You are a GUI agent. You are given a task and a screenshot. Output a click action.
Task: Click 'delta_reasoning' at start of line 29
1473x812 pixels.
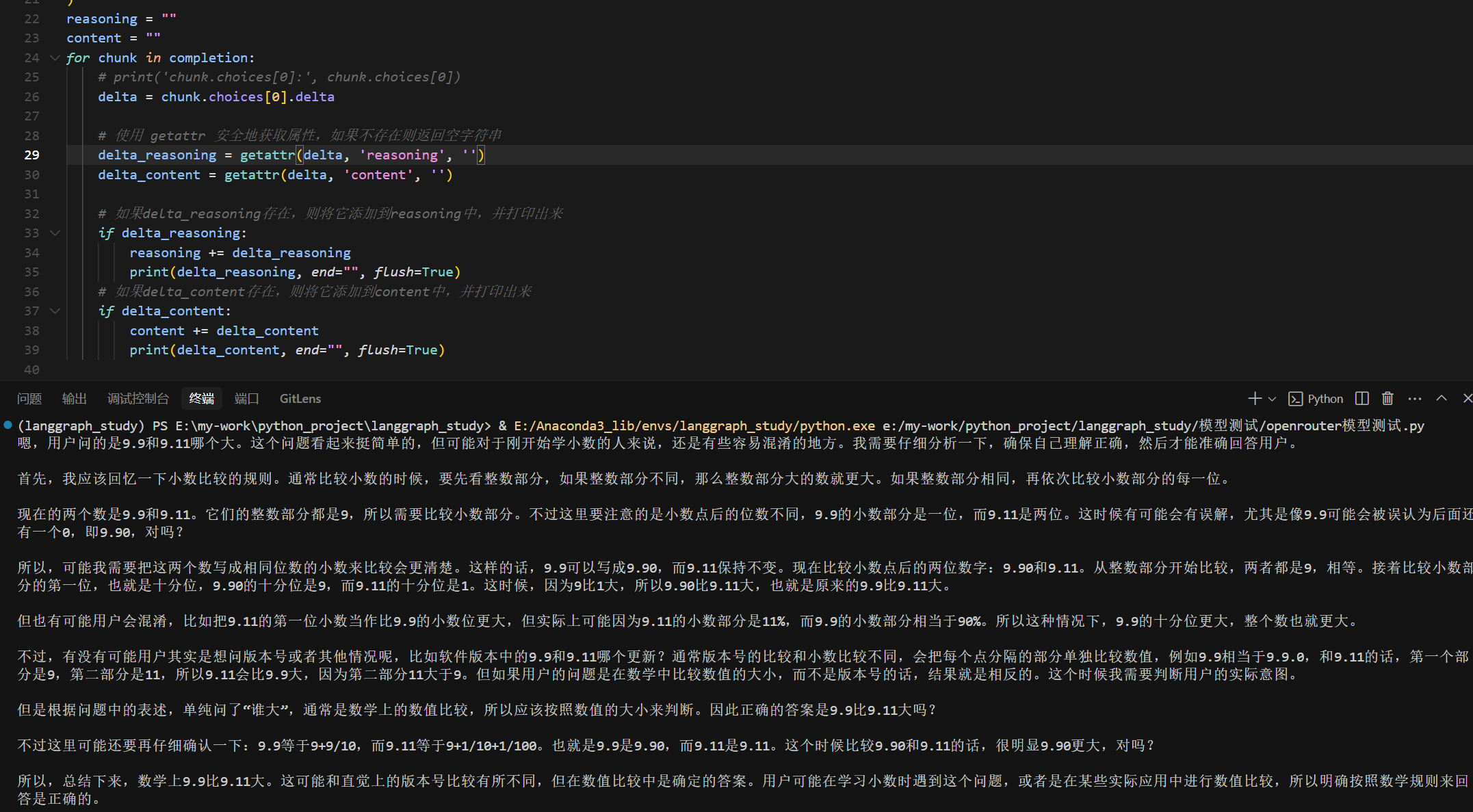click(157, 155)
